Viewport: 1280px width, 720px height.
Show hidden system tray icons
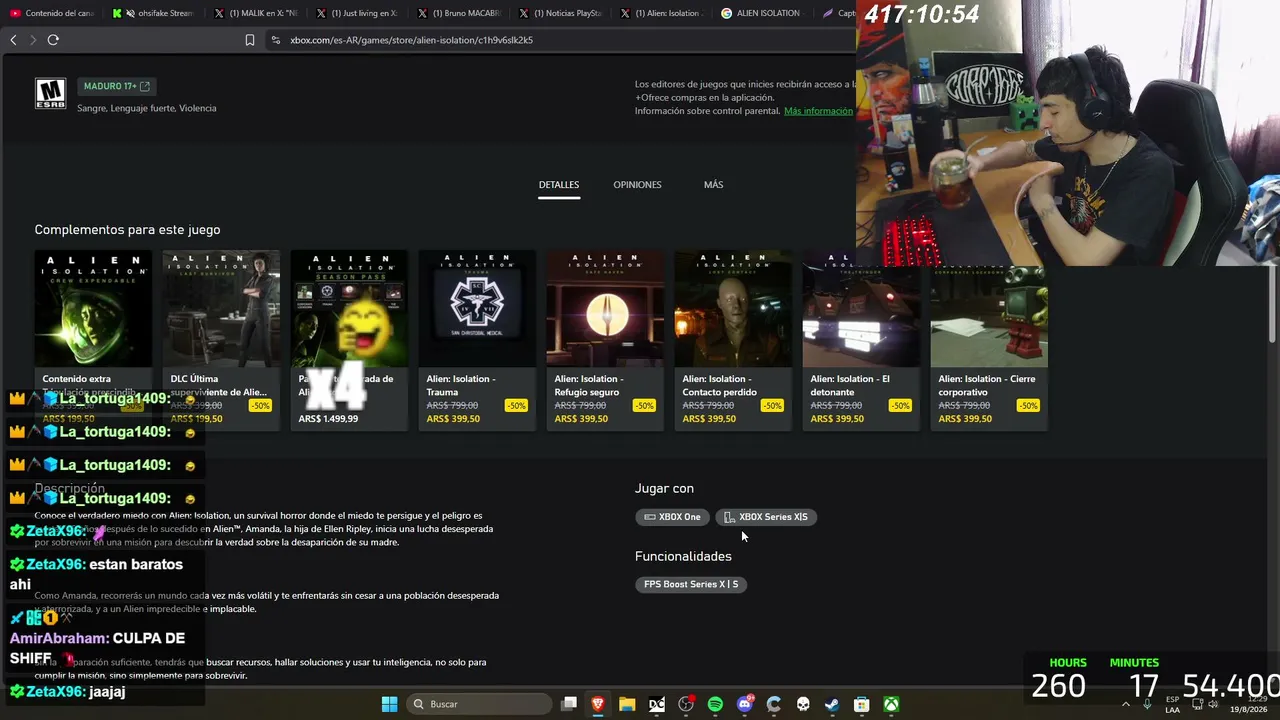[x=1126, y=704]
